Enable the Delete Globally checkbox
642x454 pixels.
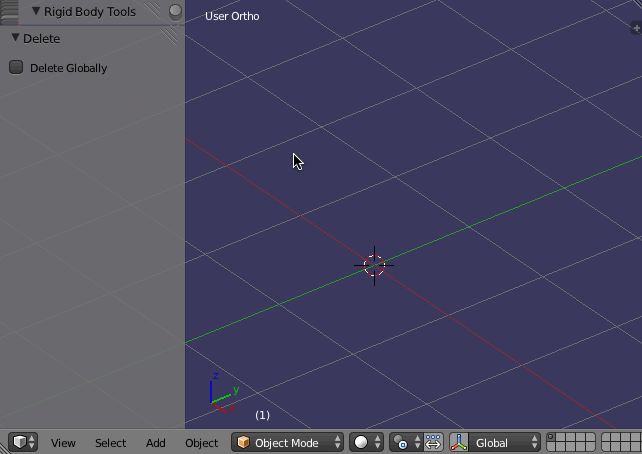click(16, 67)
